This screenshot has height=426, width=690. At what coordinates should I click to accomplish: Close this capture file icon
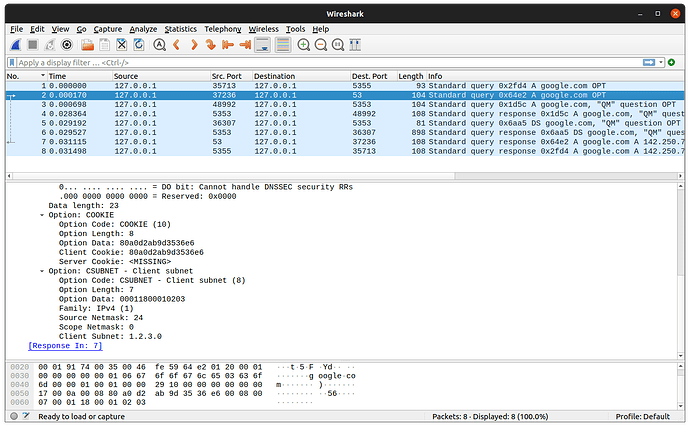[x=121, y=45]
